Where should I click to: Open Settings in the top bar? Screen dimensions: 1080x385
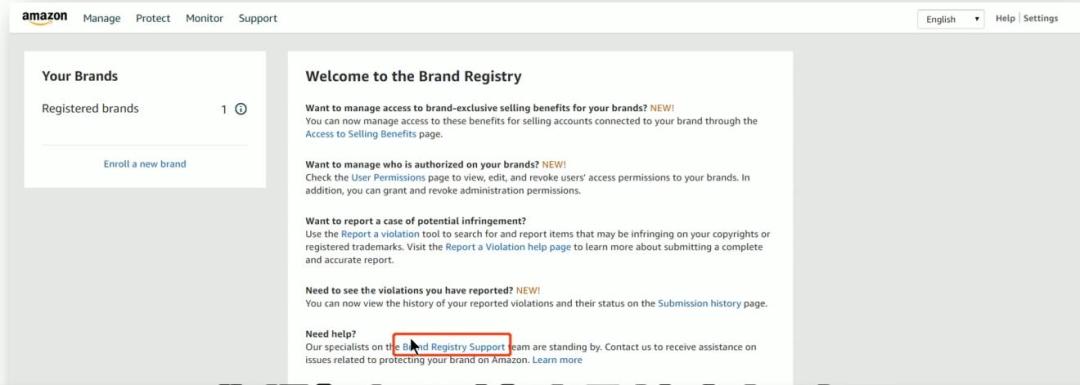click(x=1041, y=19)
